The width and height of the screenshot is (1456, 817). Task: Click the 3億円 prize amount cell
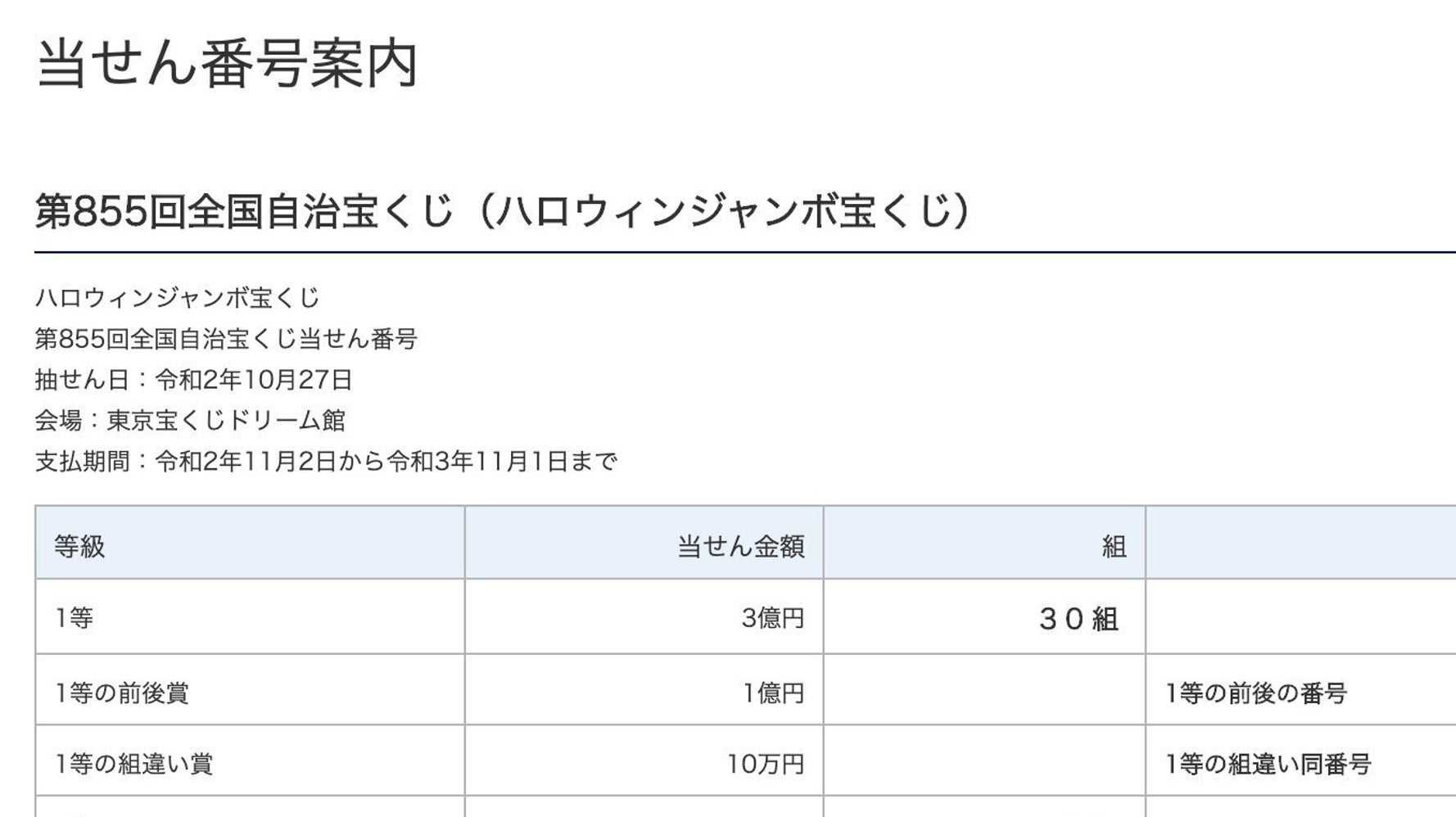tap(772, 617)
